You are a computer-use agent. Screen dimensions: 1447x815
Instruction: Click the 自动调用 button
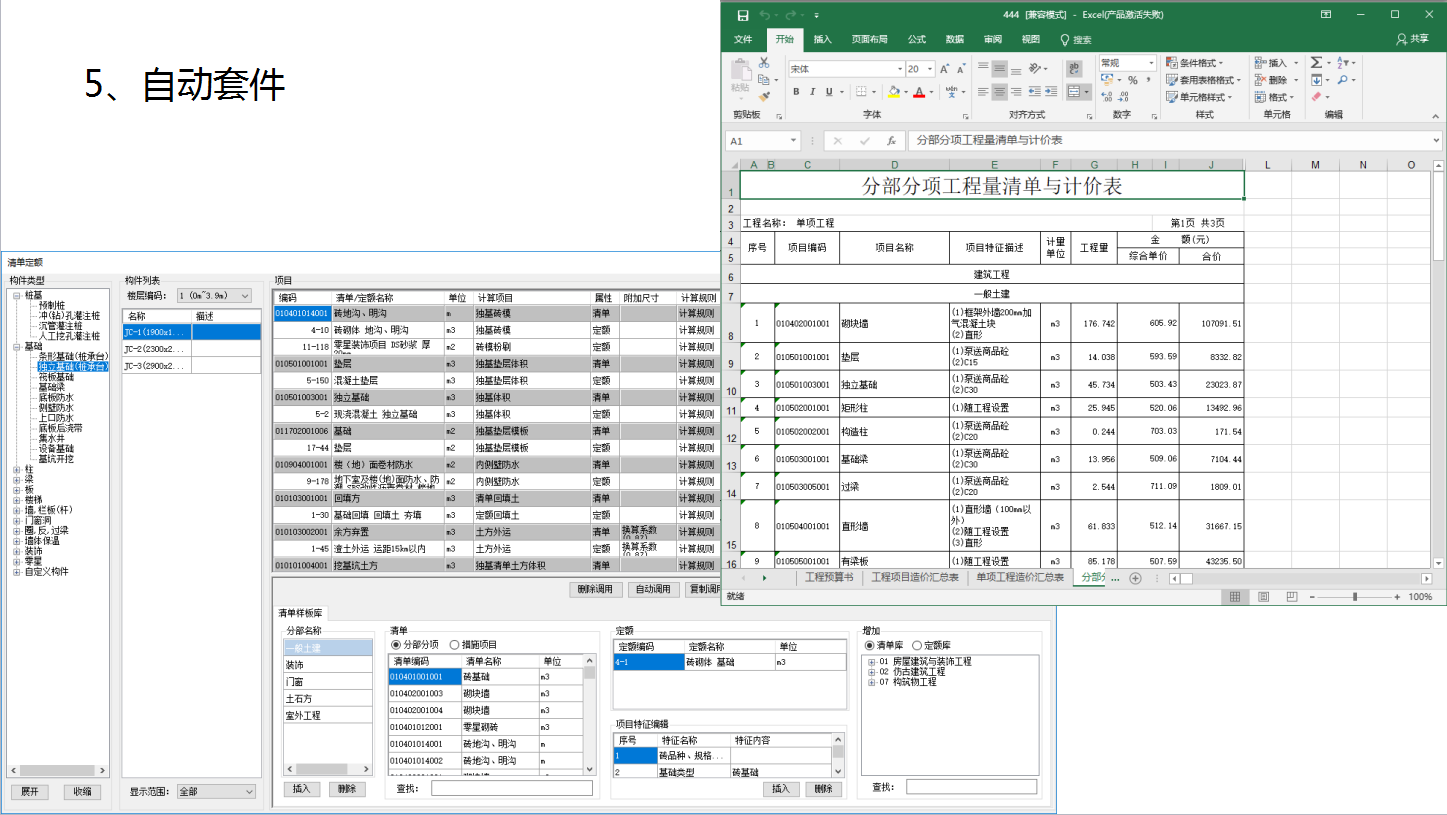pos(653,589)
